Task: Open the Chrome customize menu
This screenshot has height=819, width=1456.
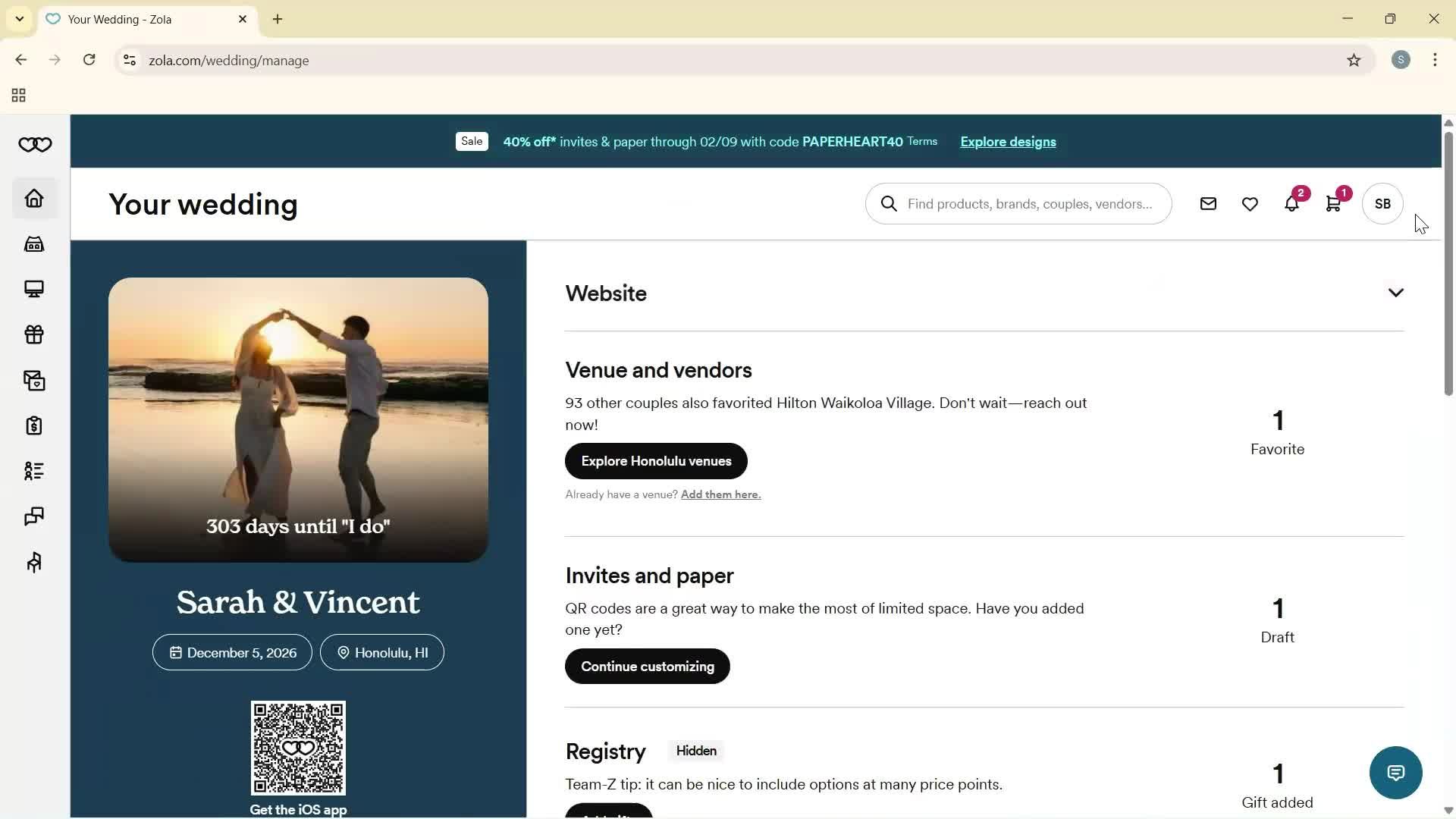Action: 1435,60
